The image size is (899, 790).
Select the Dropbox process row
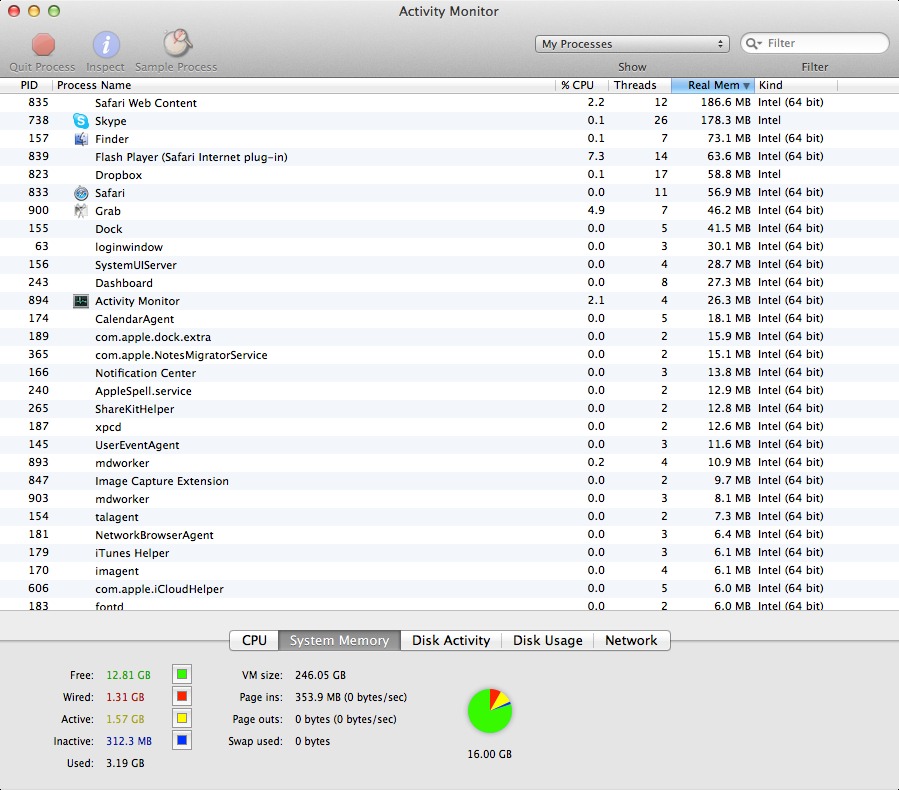[x=450, y=174]
